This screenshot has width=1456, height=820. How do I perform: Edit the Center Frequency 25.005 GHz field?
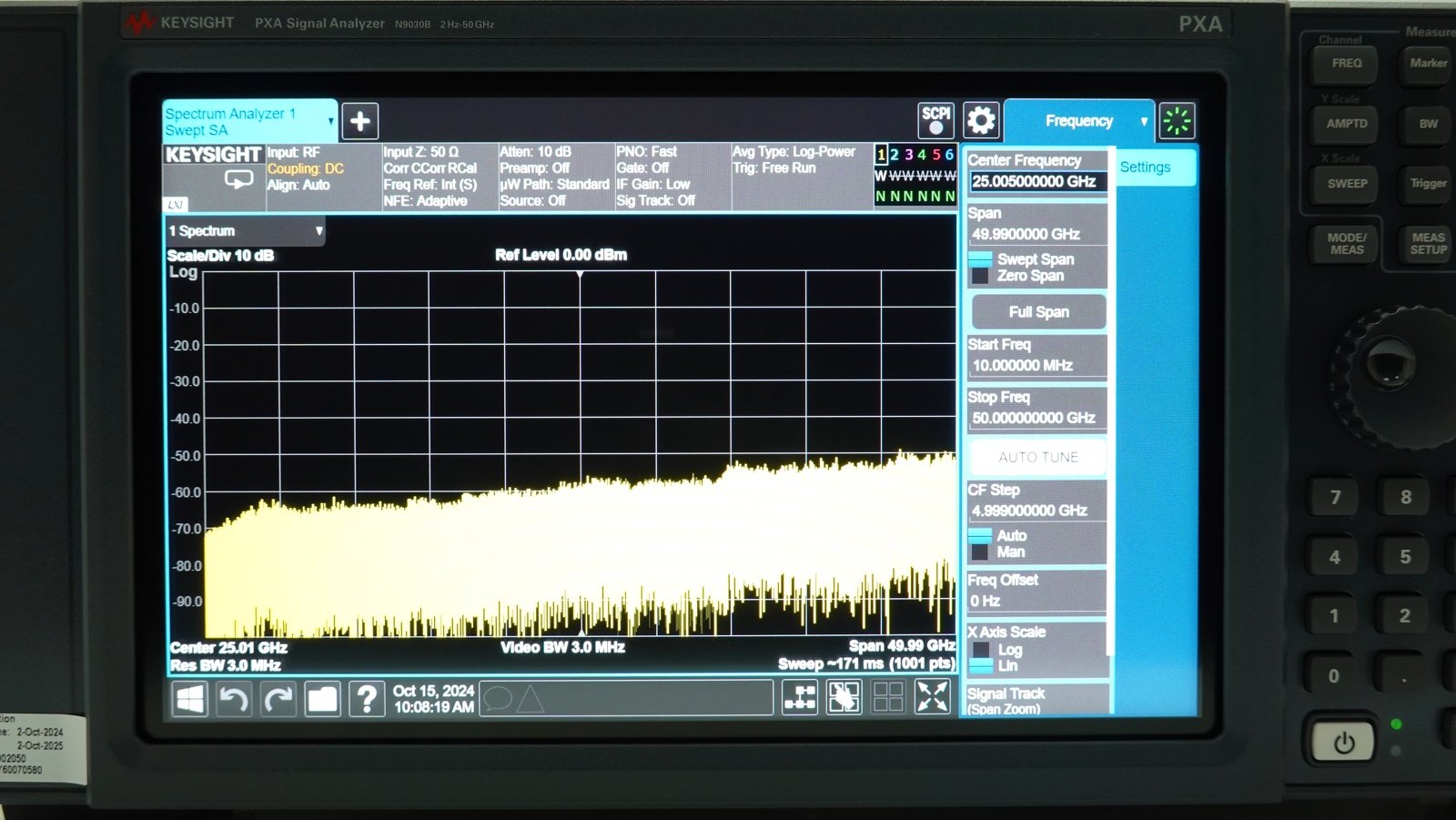click(x=1036, y=181)
